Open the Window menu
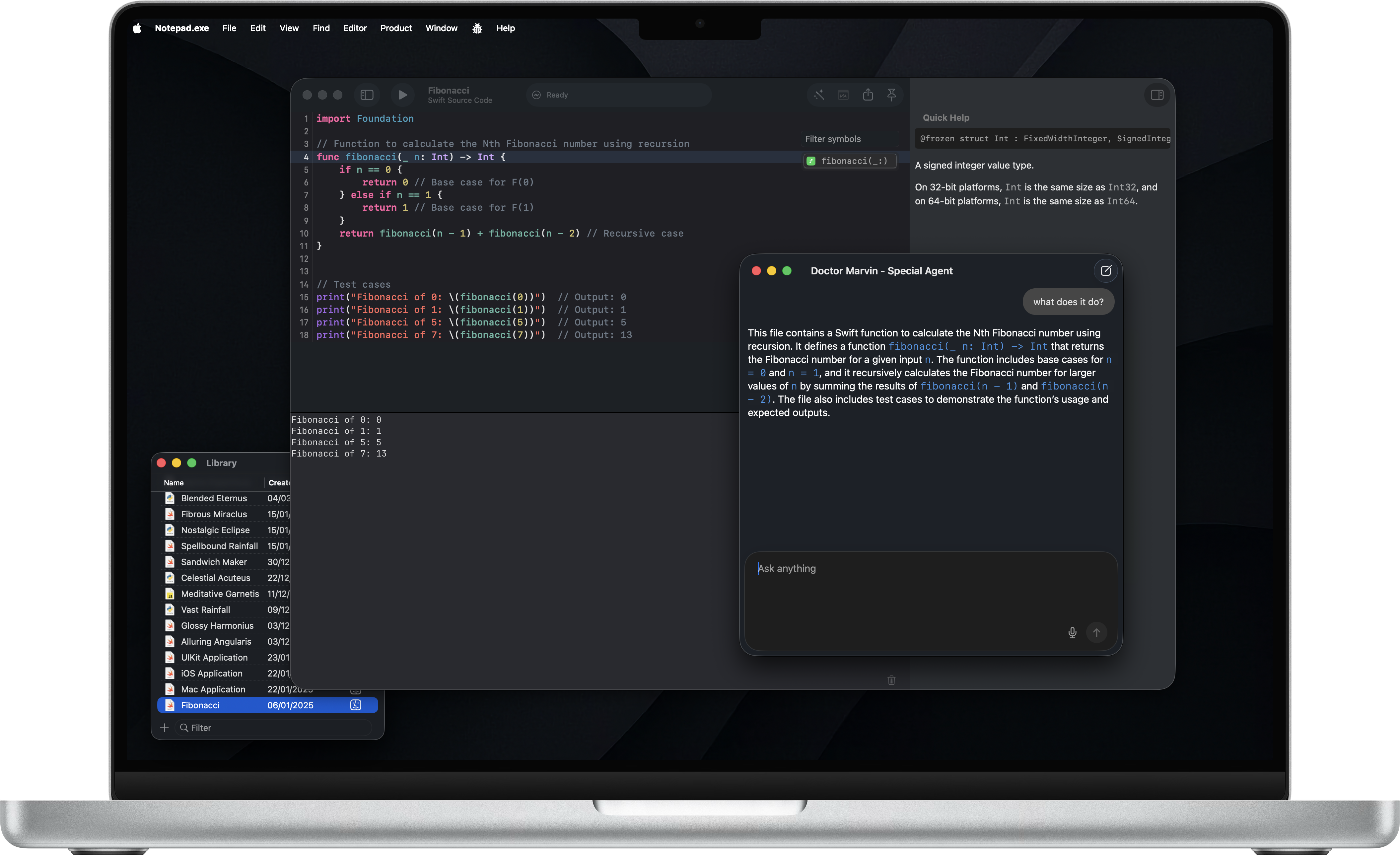Screen dimensions: 1400x855 [x=442, y=29]
